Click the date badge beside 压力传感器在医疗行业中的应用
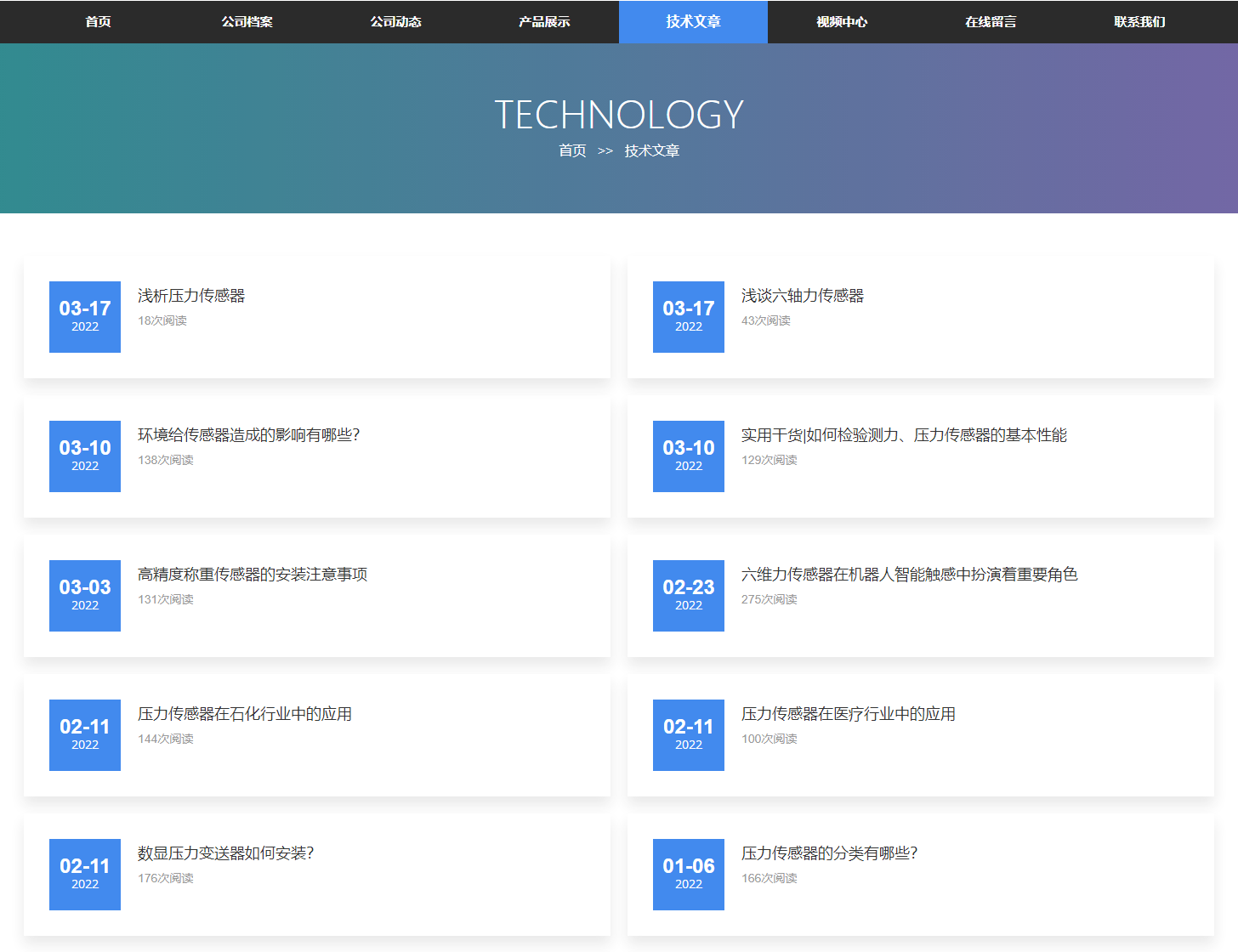1238x952 pixels. [x=689, y=735]
